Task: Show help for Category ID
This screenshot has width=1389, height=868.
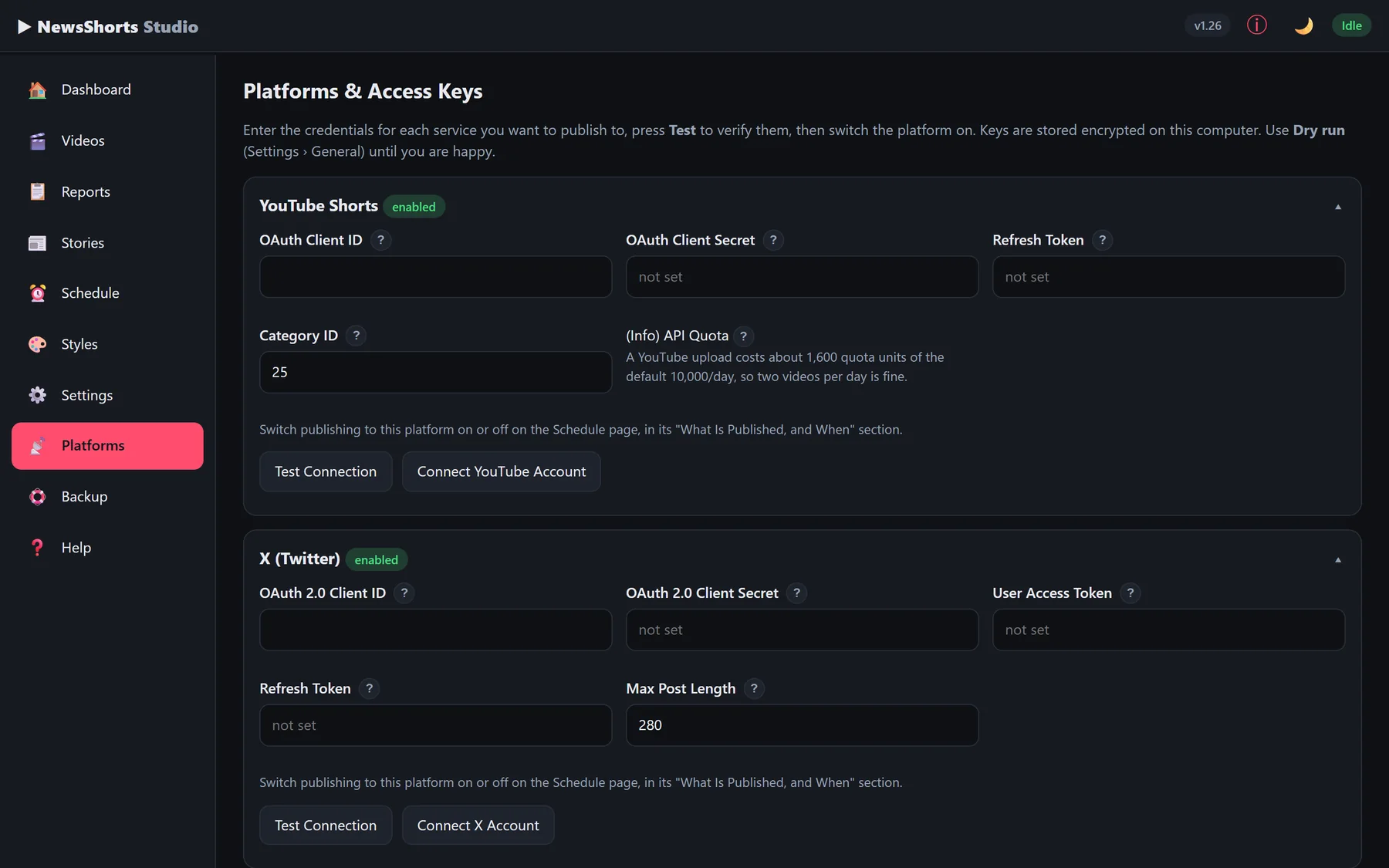Action: [x=356, y=336]
